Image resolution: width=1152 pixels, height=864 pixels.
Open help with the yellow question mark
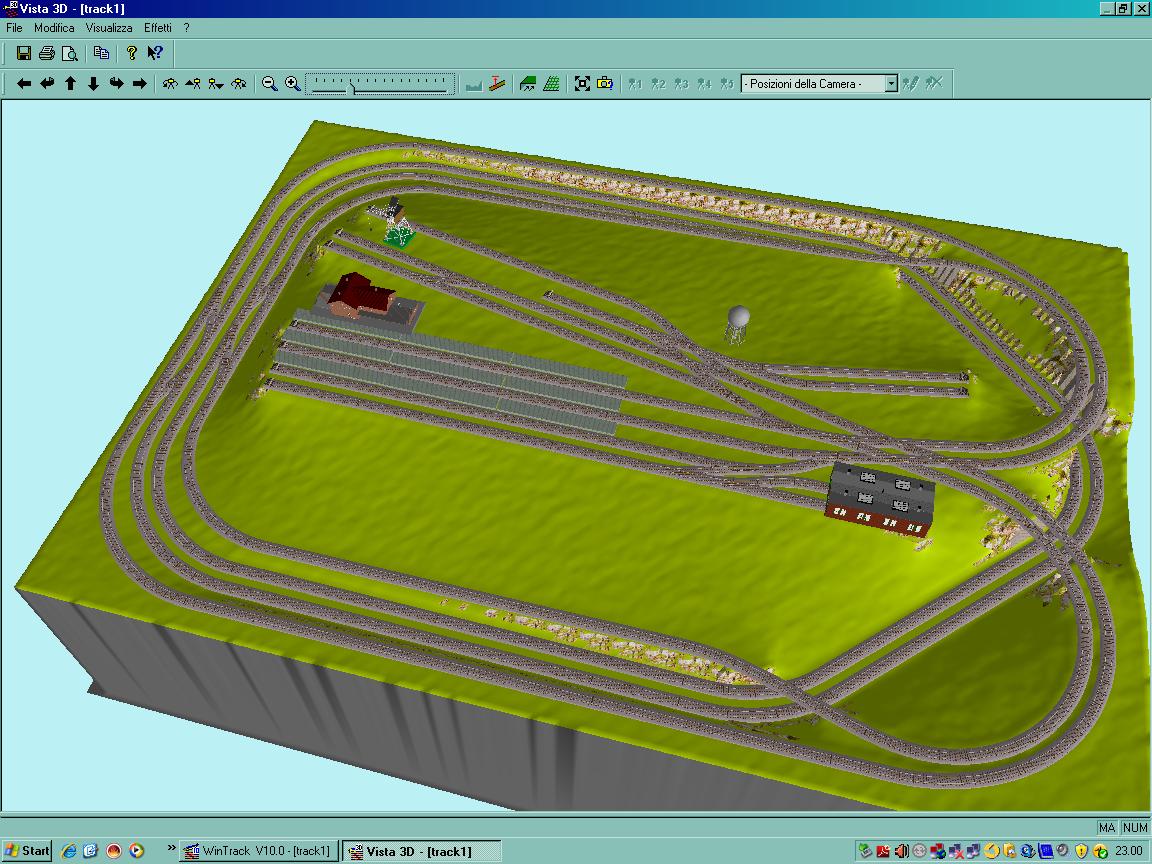(132, 53)
